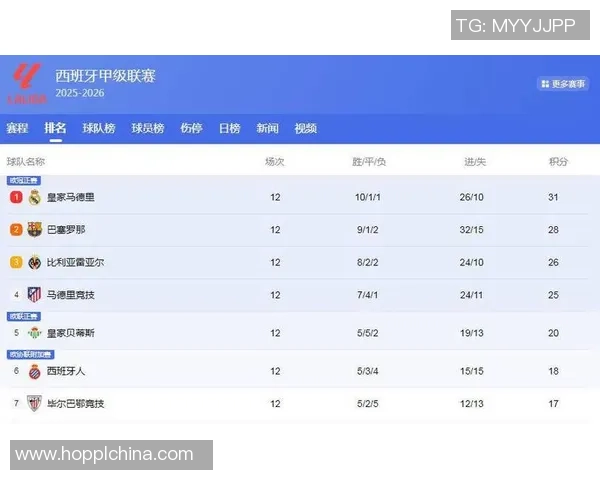Open the 球员榜 tab
600x480 pixels.
point(148,128)
